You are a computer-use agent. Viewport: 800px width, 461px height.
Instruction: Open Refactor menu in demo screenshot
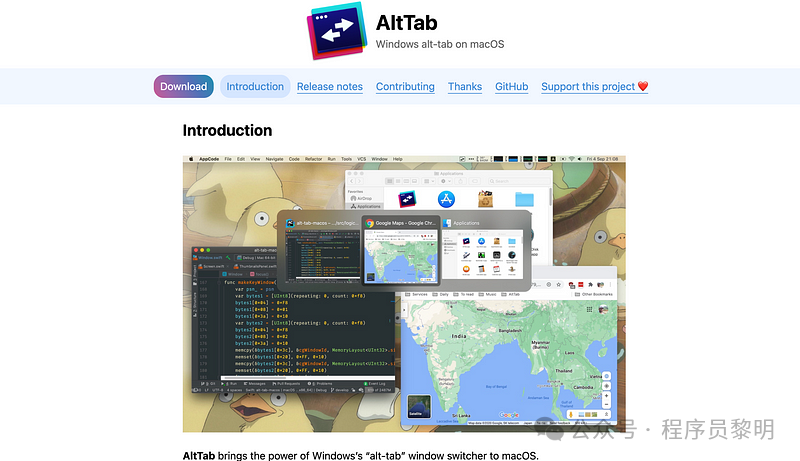tap(313, 159)
